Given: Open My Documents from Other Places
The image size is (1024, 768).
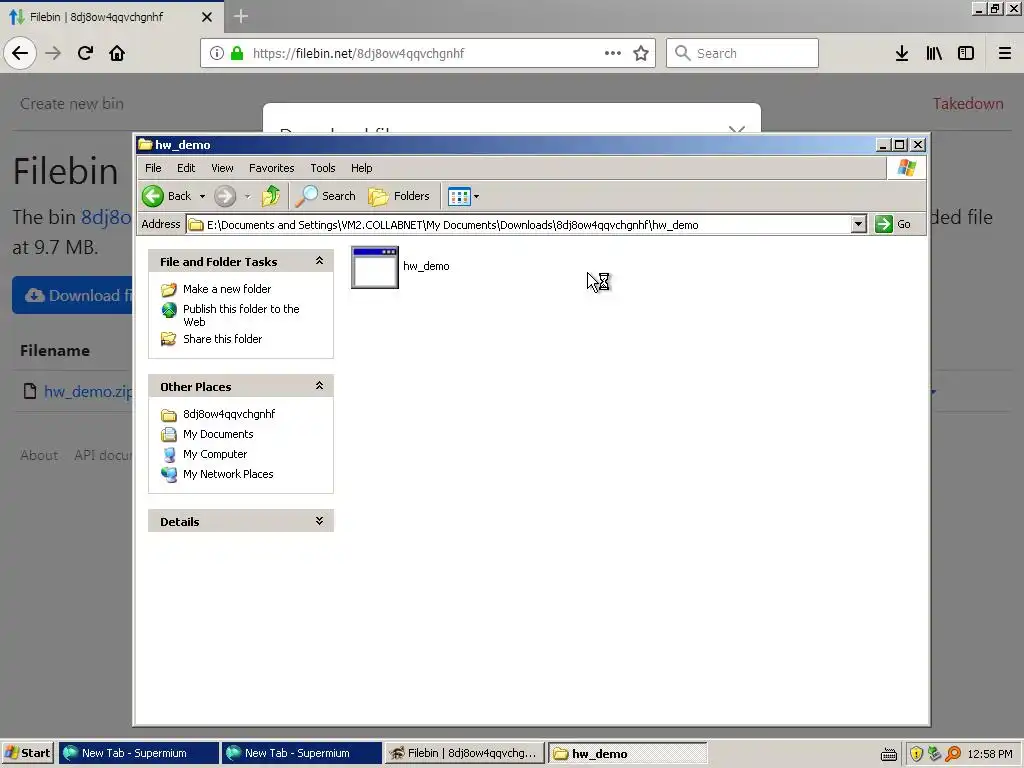Looking at the screenshot, I should click(218, 434).
